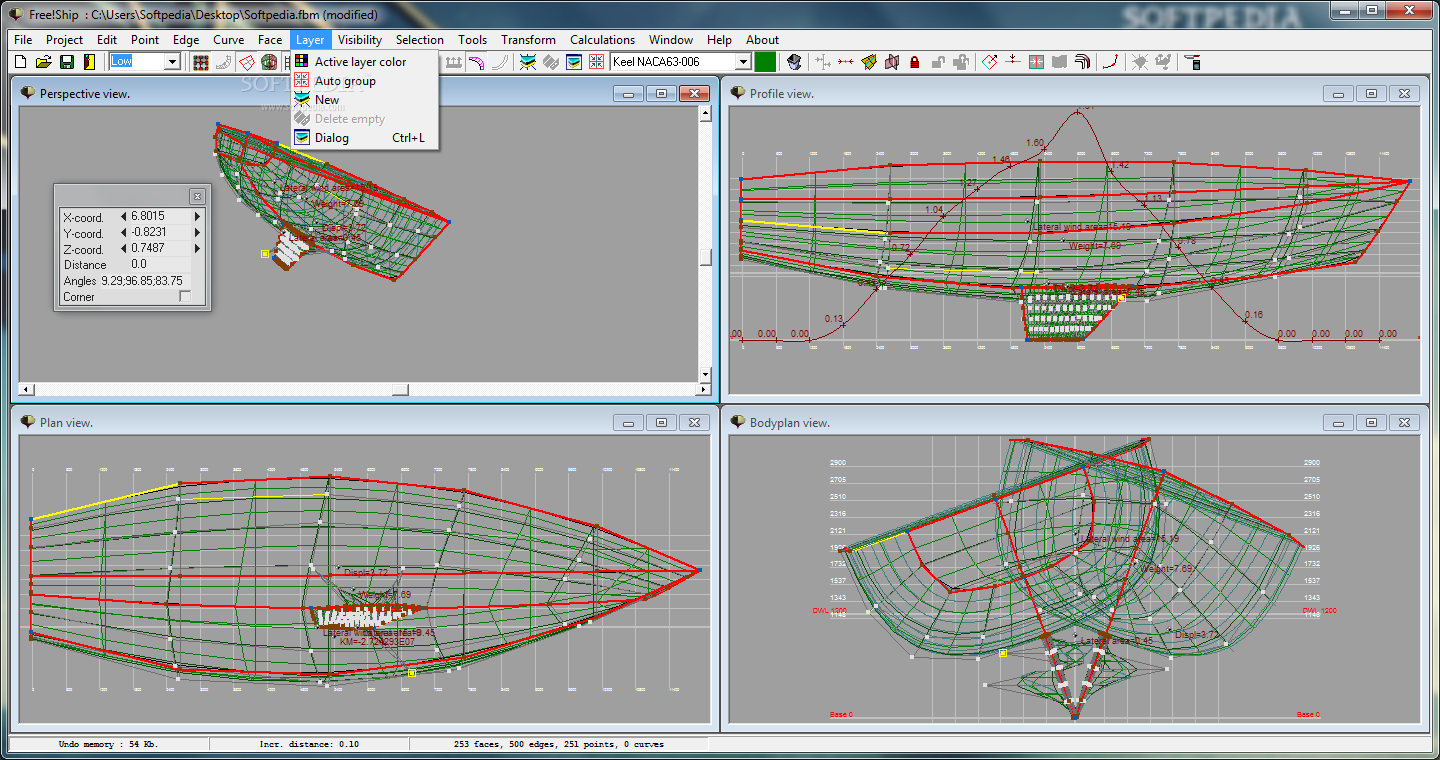Decrease Z-coord with left arrow

(x=123, y=248)
